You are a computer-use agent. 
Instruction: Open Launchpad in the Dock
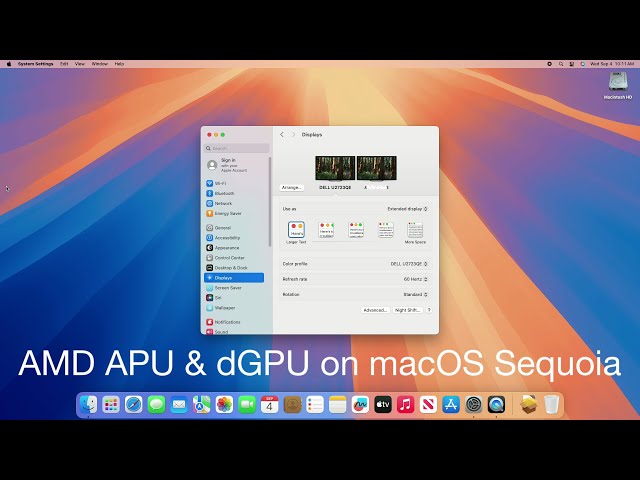tap(111, 404)
